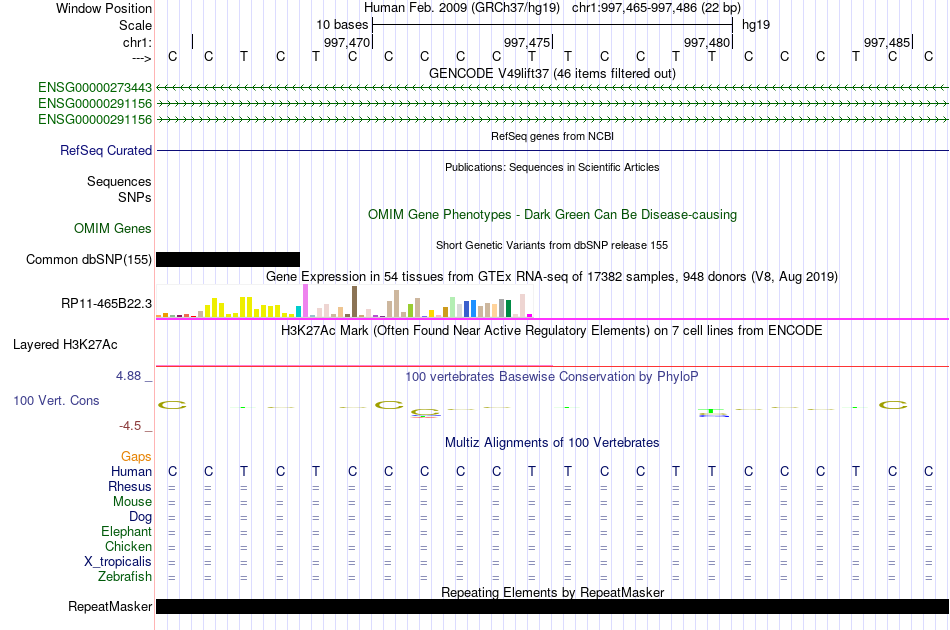Click the 997,480 coordinate marker

tap(707, 42)
